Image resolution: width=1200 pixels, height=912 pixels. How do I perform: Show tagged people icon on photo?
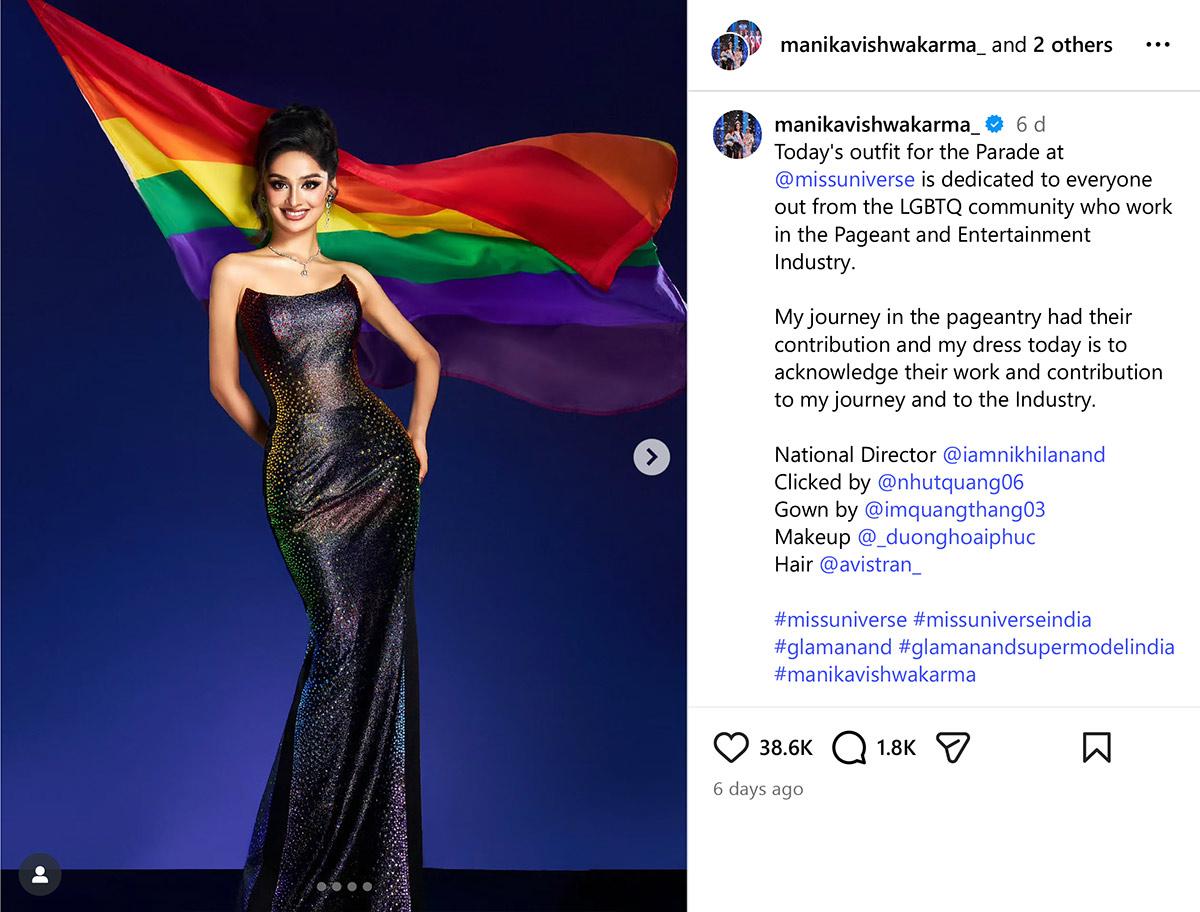(40, 875)
